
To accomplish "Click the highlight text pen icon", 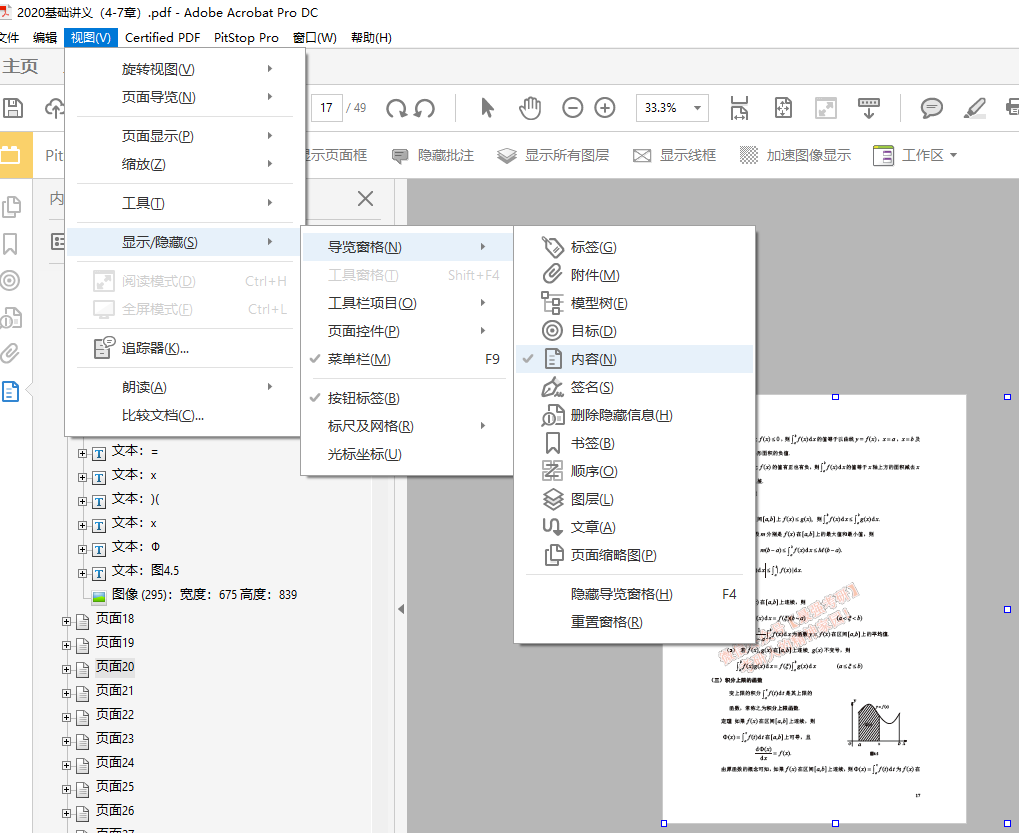I will (974, 108).
